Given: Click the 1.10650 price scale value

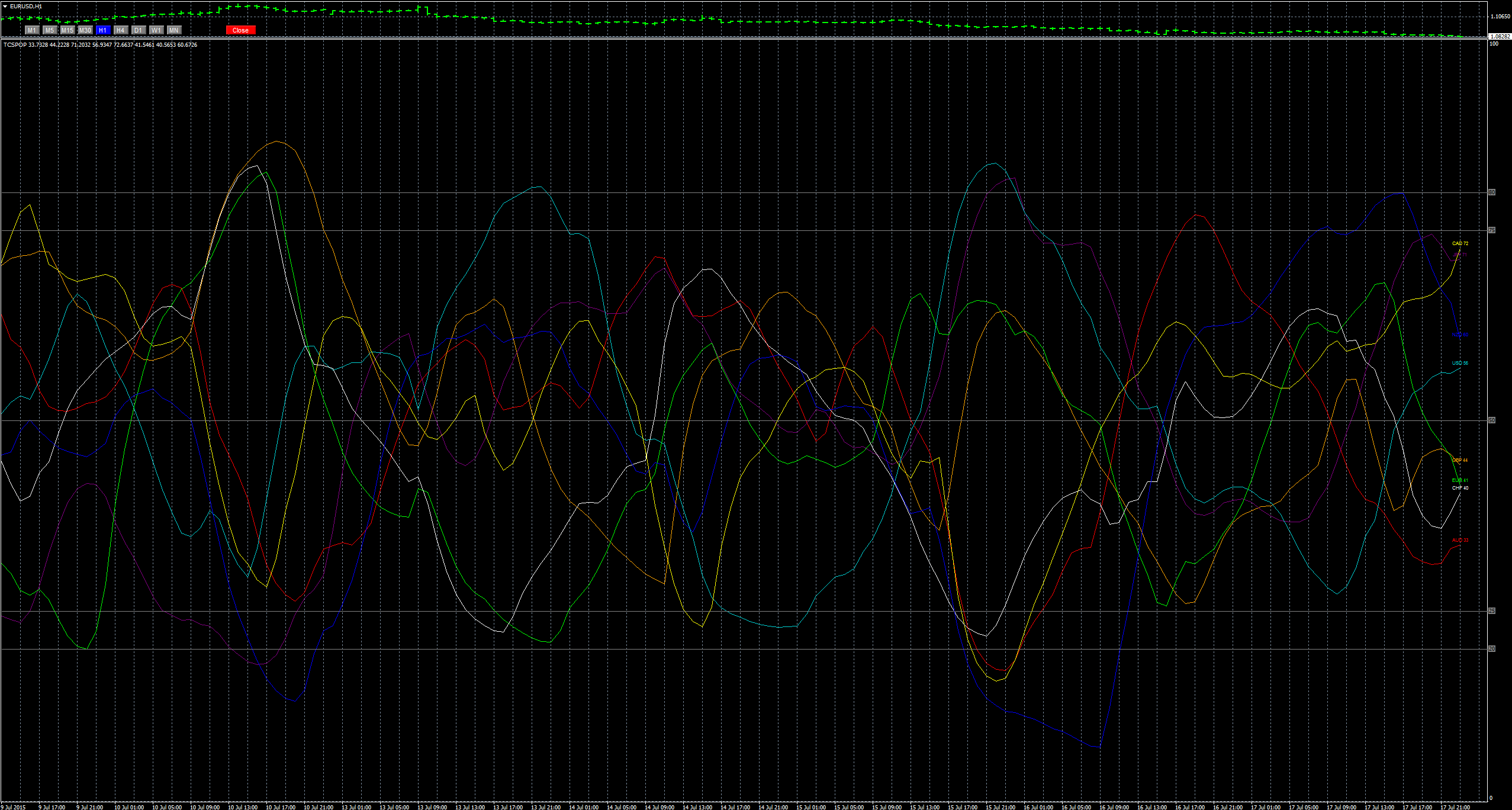Looking at the screenshot, I should pos(1500,17).
